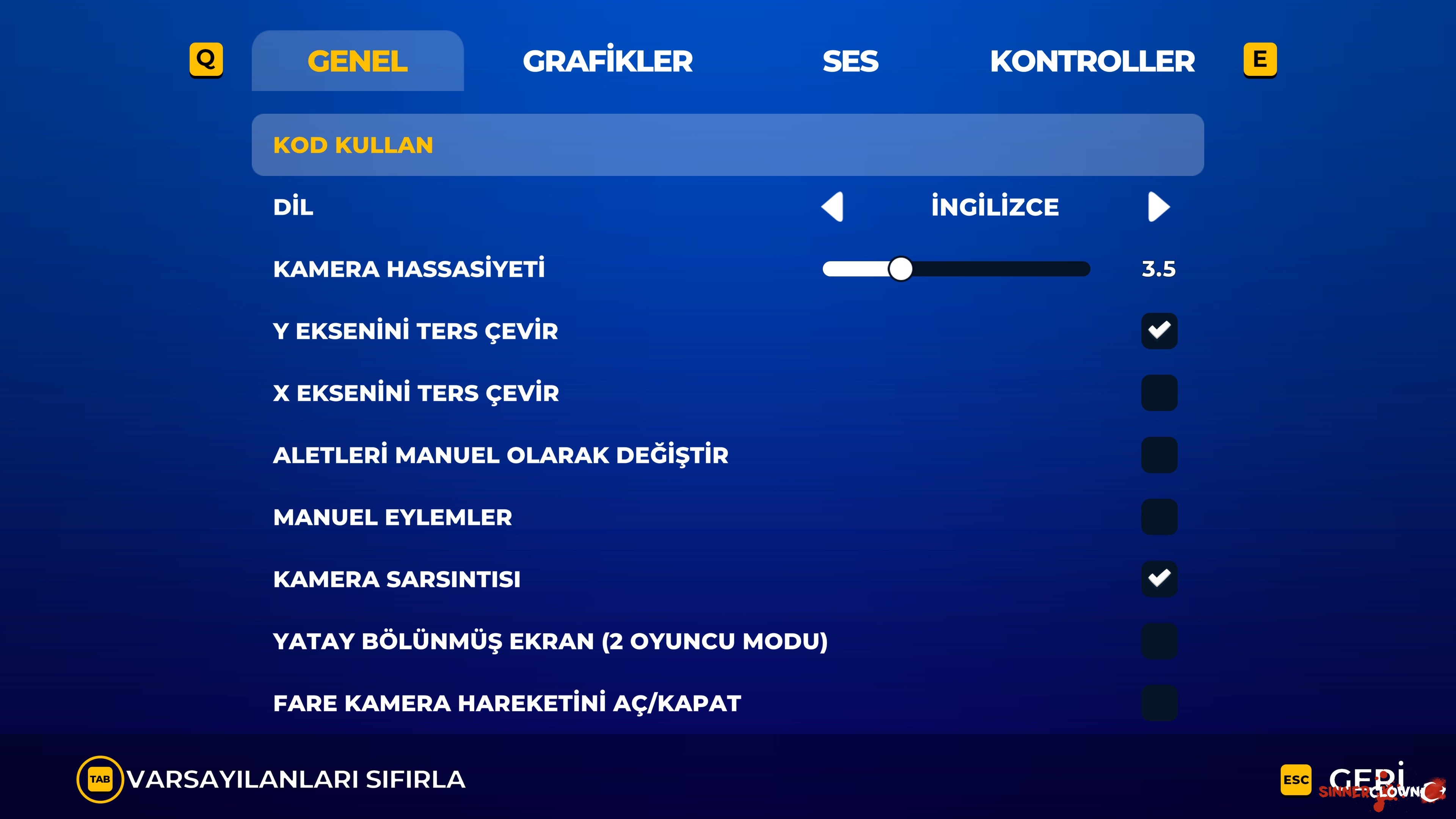Screen dimensions: 1456x819
Task: Enable YATAY BÖLÜNMÜŞ EKRAN mode
Action: 1159,641
